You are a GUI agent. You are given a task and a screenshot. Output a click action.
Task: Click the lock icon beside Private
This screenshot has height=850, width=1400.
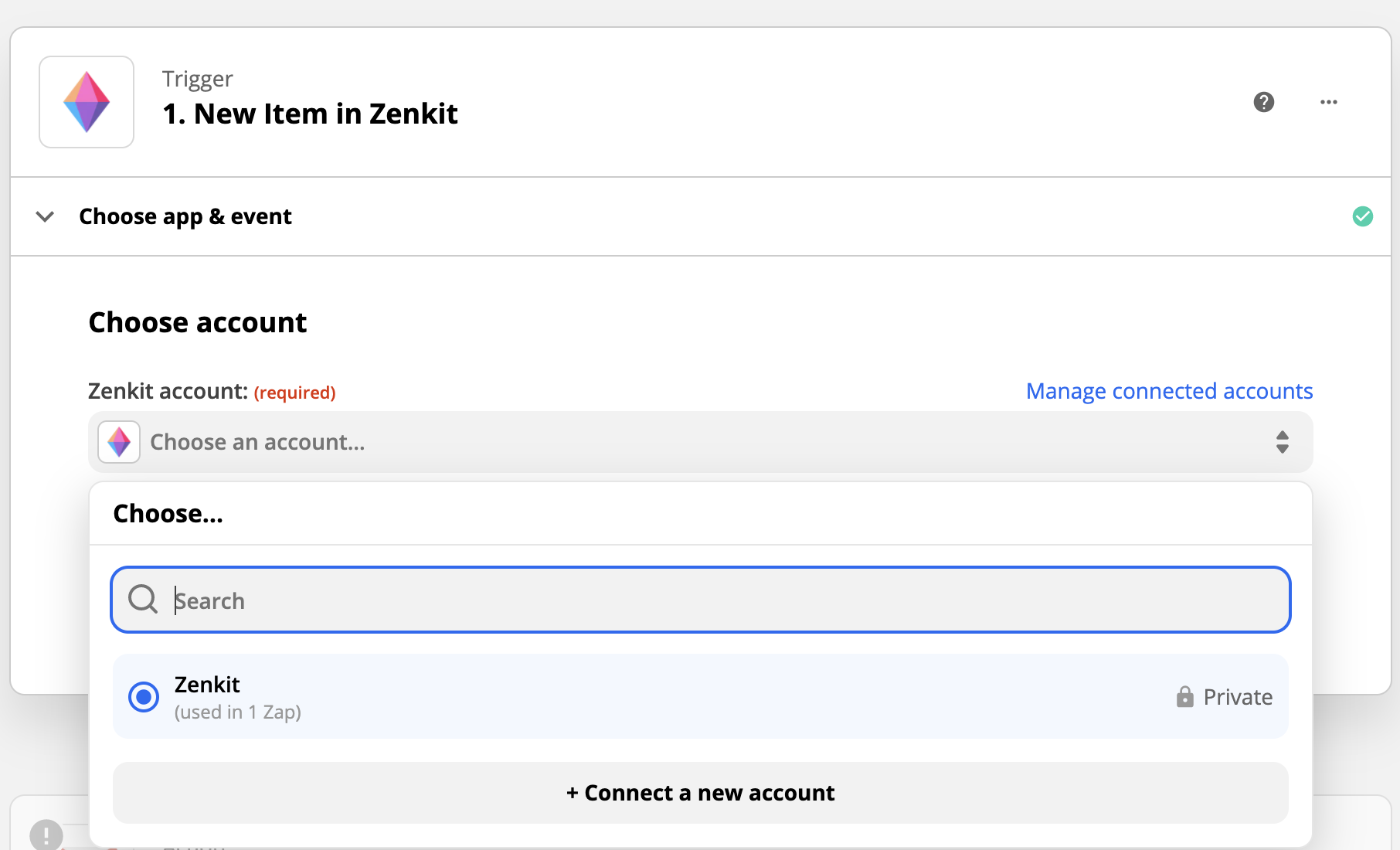click(x=1184, y=697)
